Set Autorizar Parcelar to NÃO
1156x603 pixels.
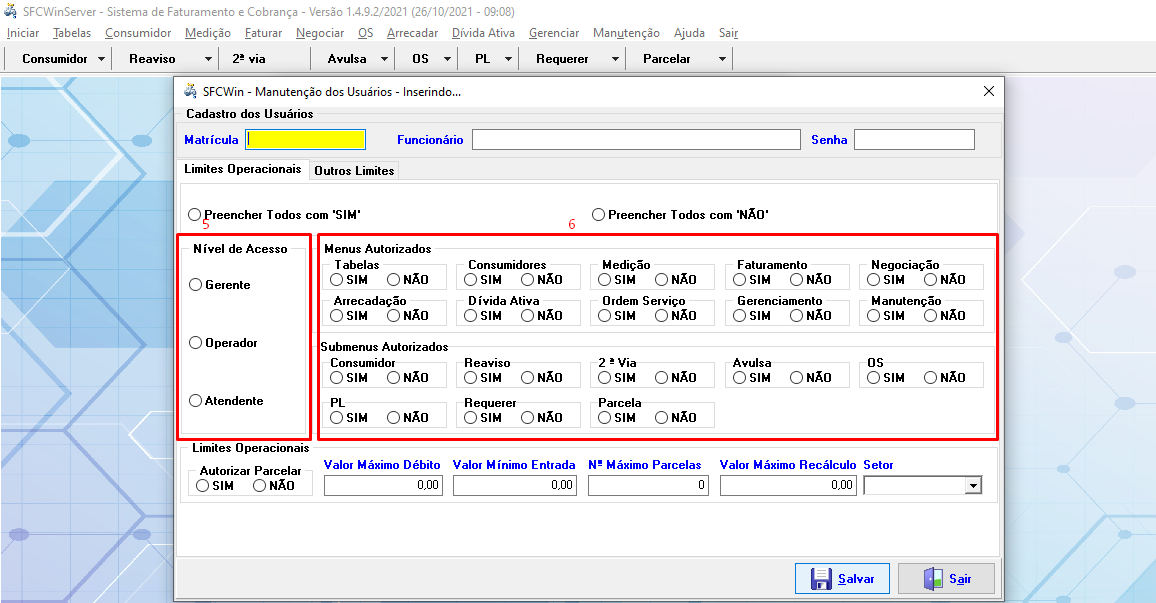pyautogui.click(x=260, y=486)
